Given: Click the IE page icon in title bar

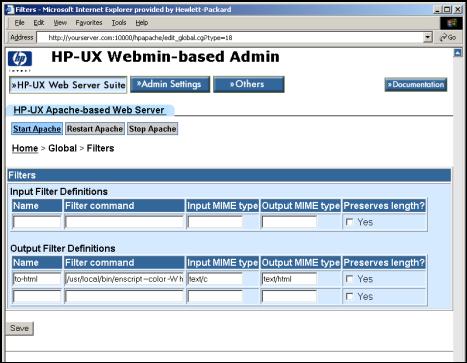Looking at the screenshot, I should click(10, 9).
